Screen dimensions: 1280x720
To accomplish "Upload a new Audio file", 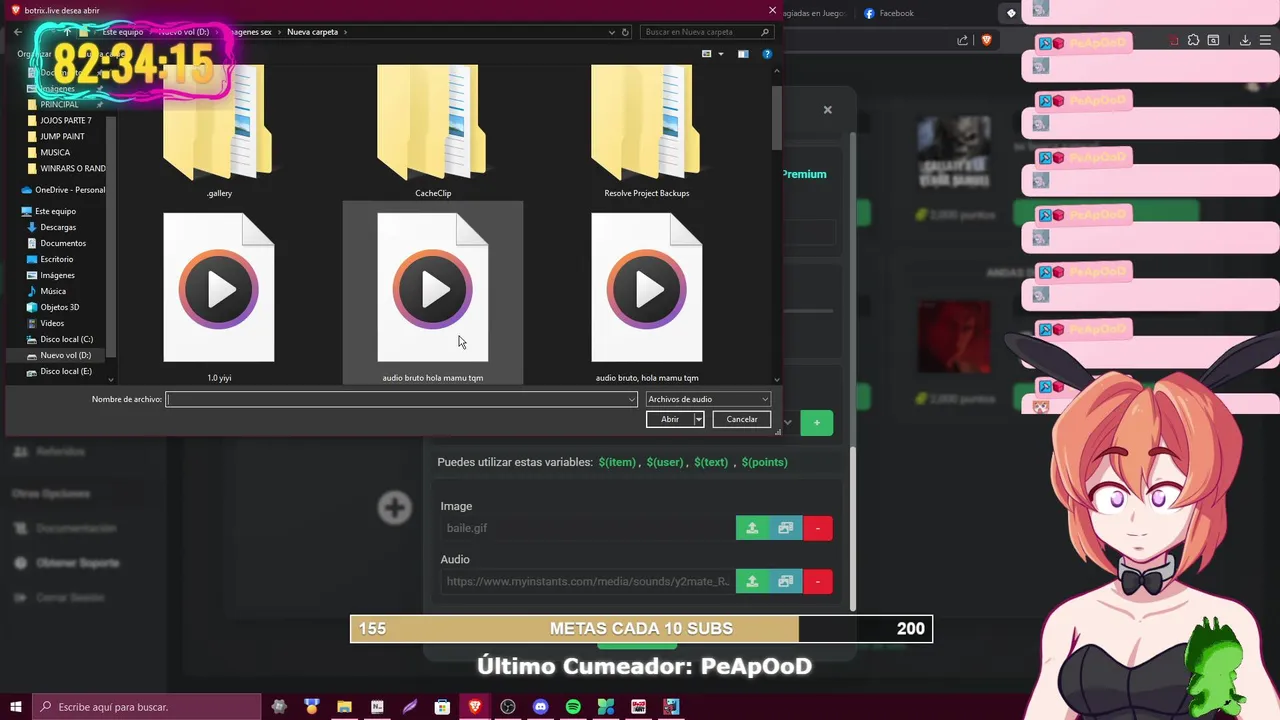I will point(752,581).
